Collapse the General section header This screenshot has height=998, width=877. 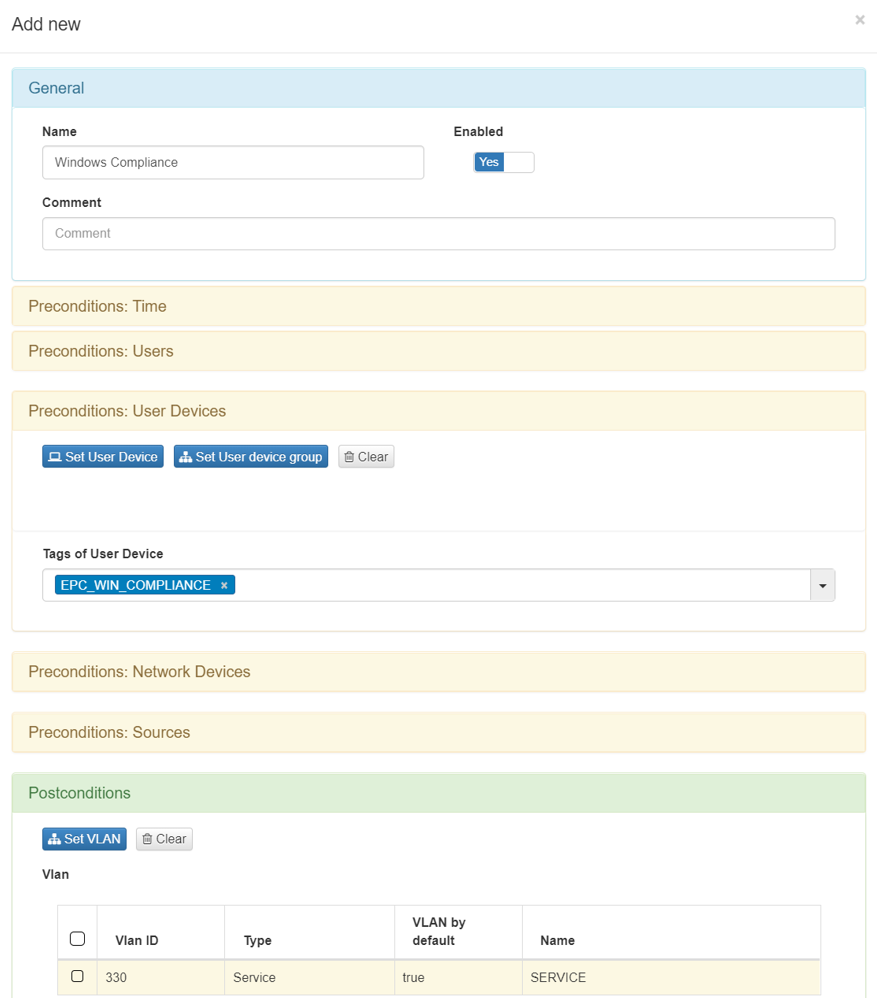point(56,88)
